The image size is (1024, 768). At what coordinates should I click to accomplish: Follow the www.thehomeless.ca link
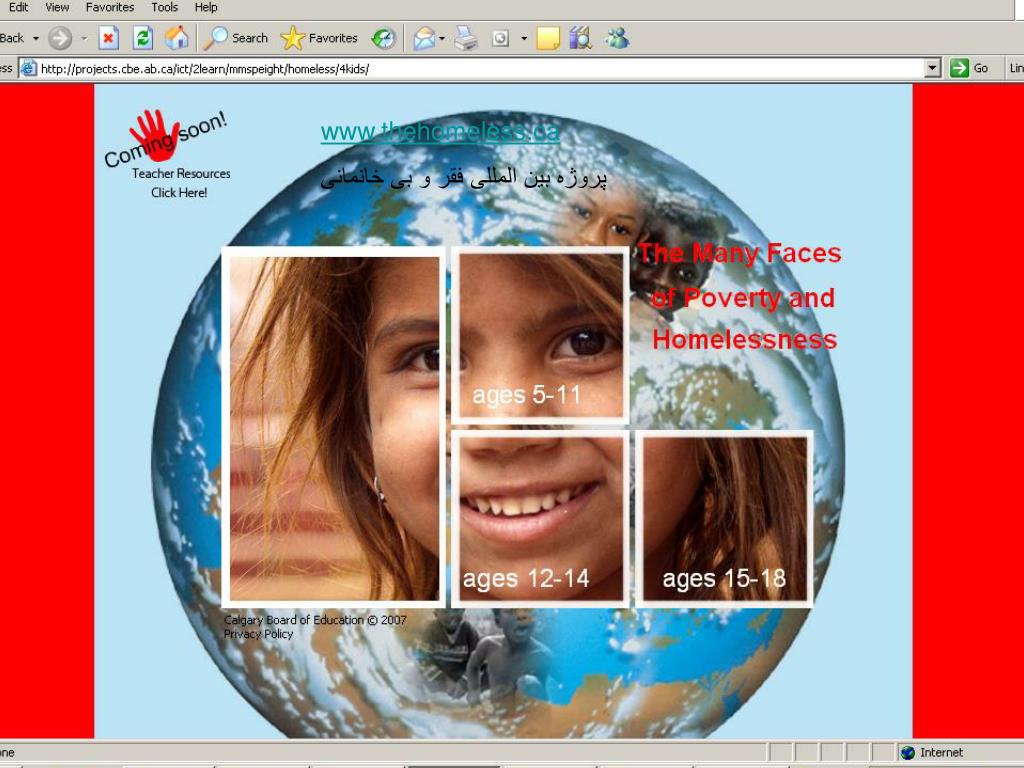coord(440,132)
